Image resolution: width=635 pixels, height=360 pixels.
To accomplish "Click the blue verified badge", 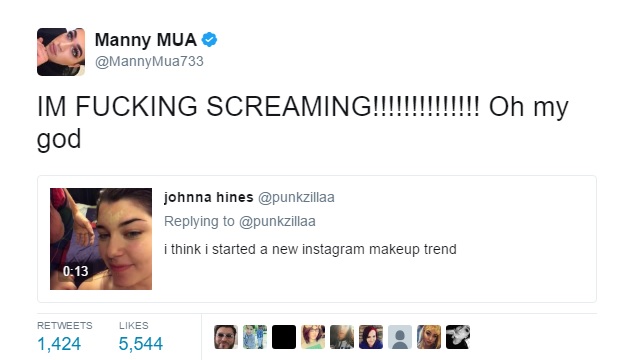I will 209,40.
